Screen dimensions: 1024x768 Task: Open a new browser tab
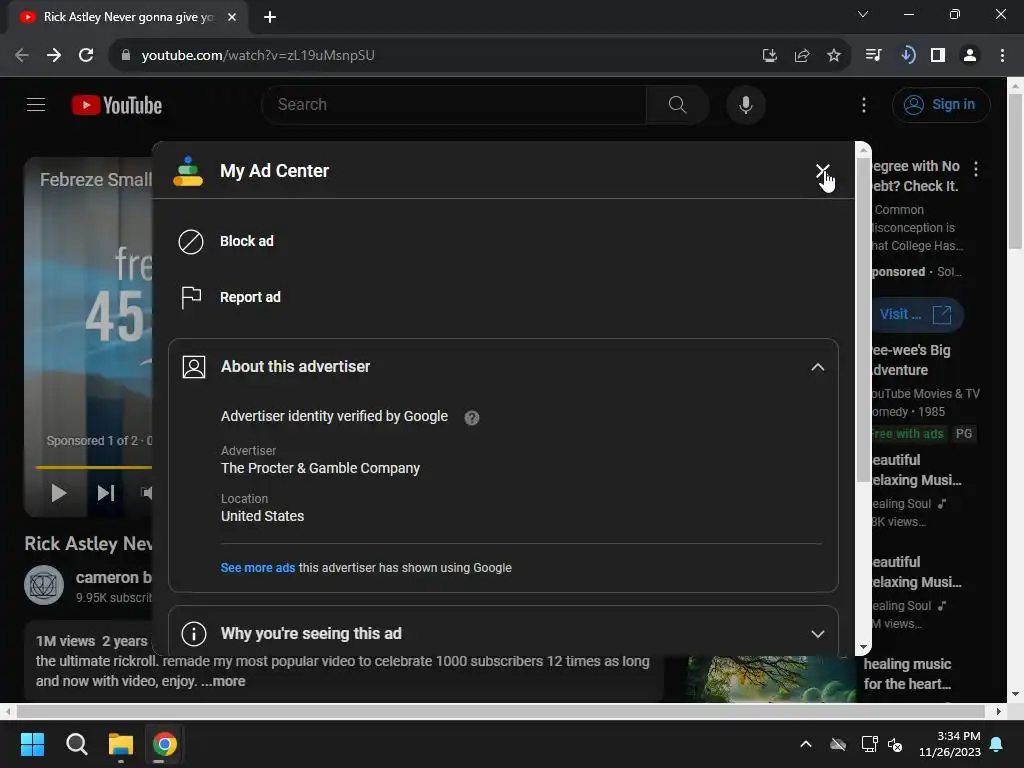270,17
